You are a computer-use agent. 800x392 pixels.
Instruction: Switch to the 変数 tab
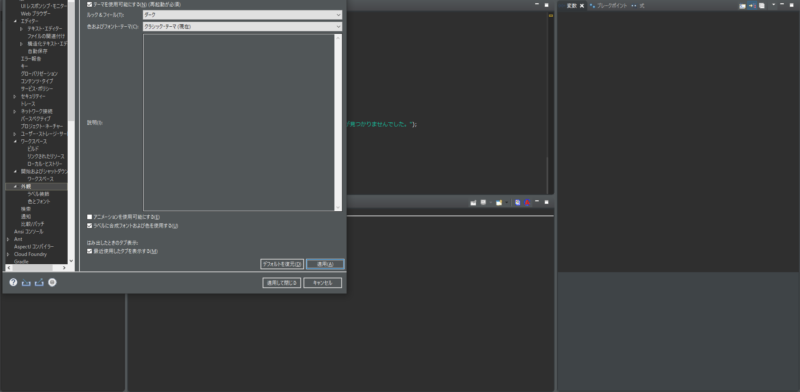pyautogui.click(x=571, y=6)
